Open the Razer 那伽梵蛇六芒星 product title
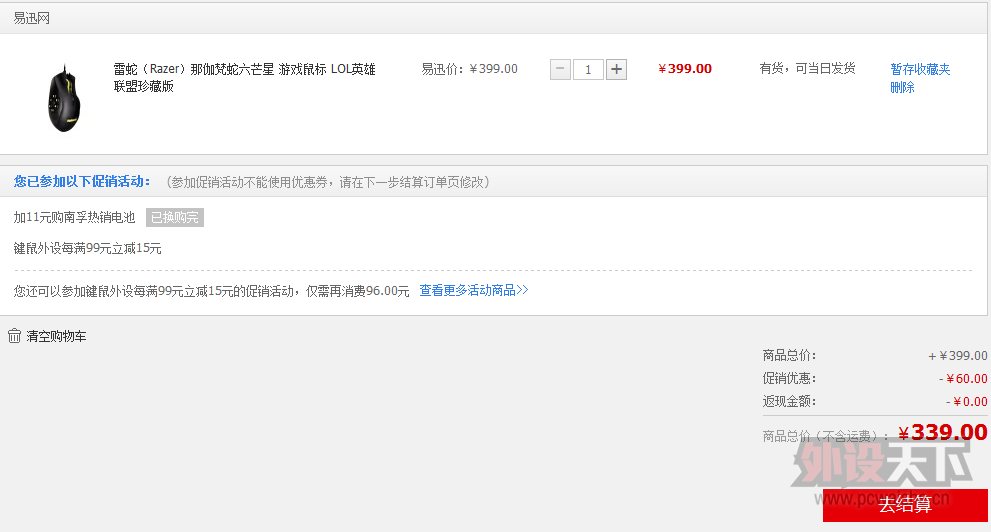Image resolution: width=991 pixels, height=532 pixels. (x=245, y=77)
